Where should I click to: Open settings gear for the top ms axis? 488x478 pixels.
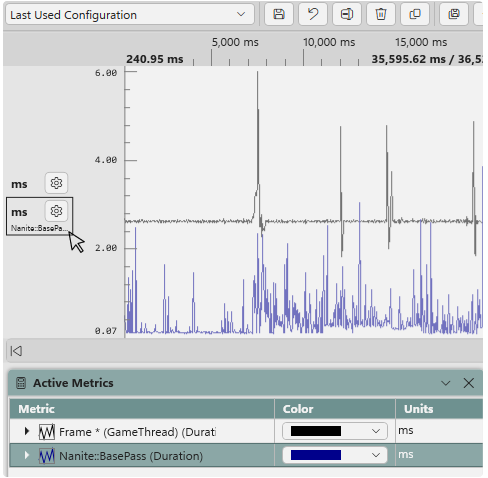[x=56, y=183]
